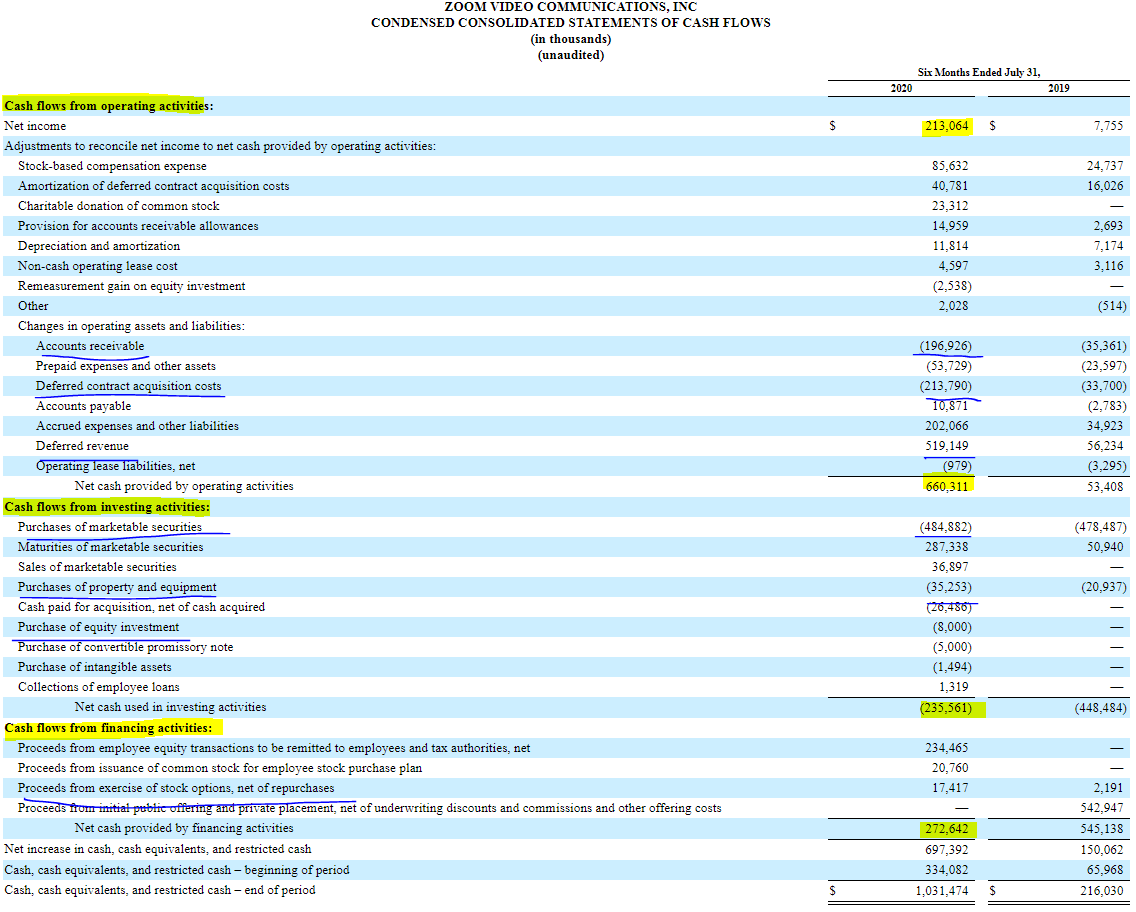Click the value 234,465

(946, 748)
